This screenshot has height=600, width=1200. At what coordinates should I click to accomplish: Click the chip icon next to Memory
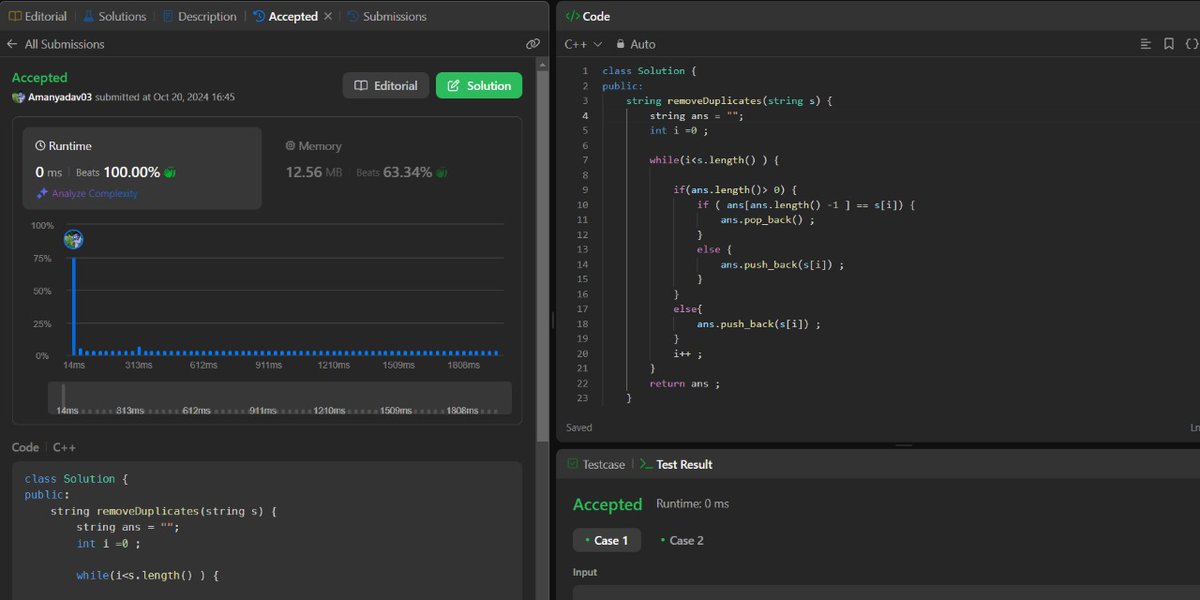click(x=291, y=146)
